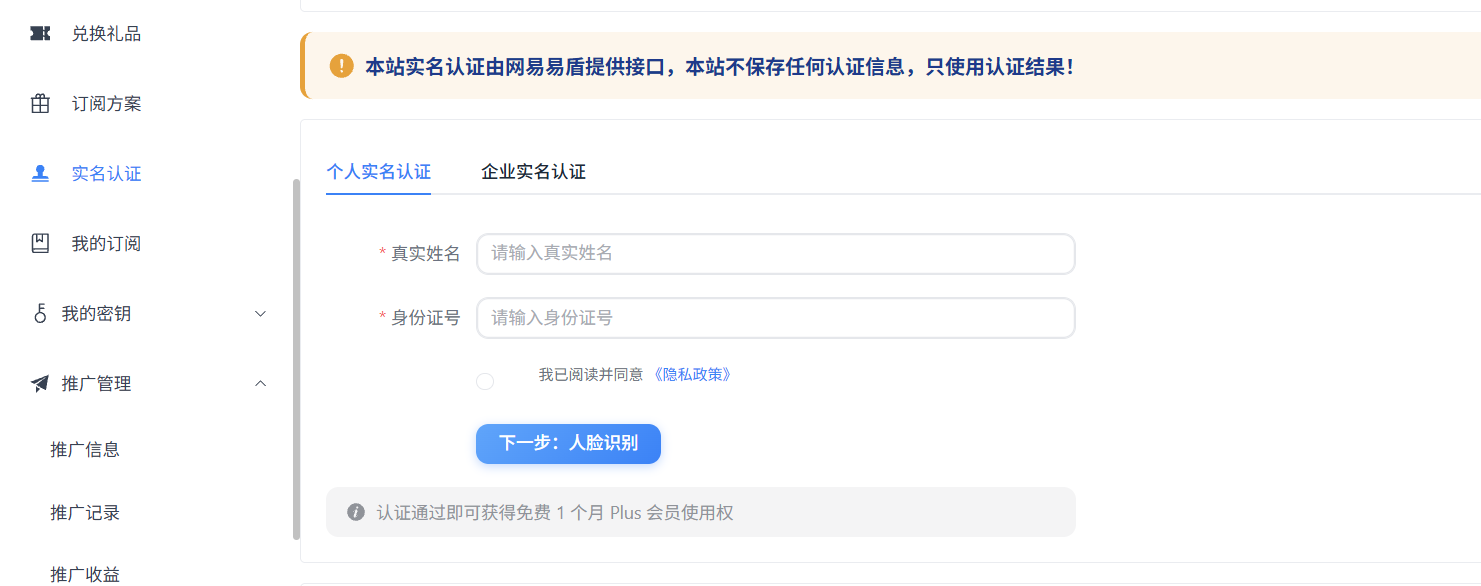Focus the 身份证号 input field

(775, 318)
